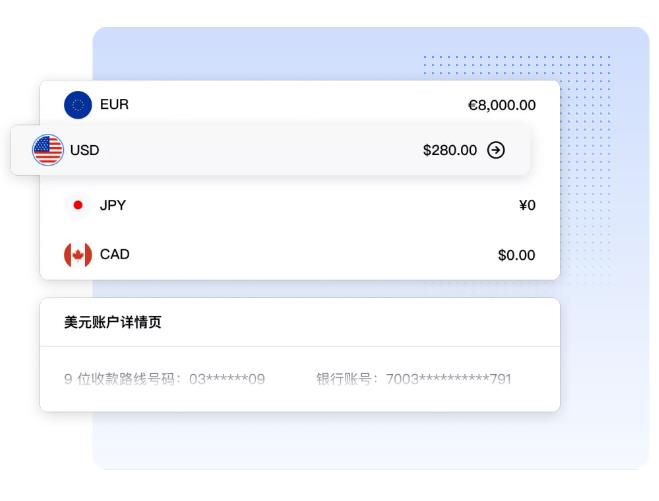This screenshot has width=659, height=501.
Task: Click the CAD Canadian flag icon
Action: 78,255
